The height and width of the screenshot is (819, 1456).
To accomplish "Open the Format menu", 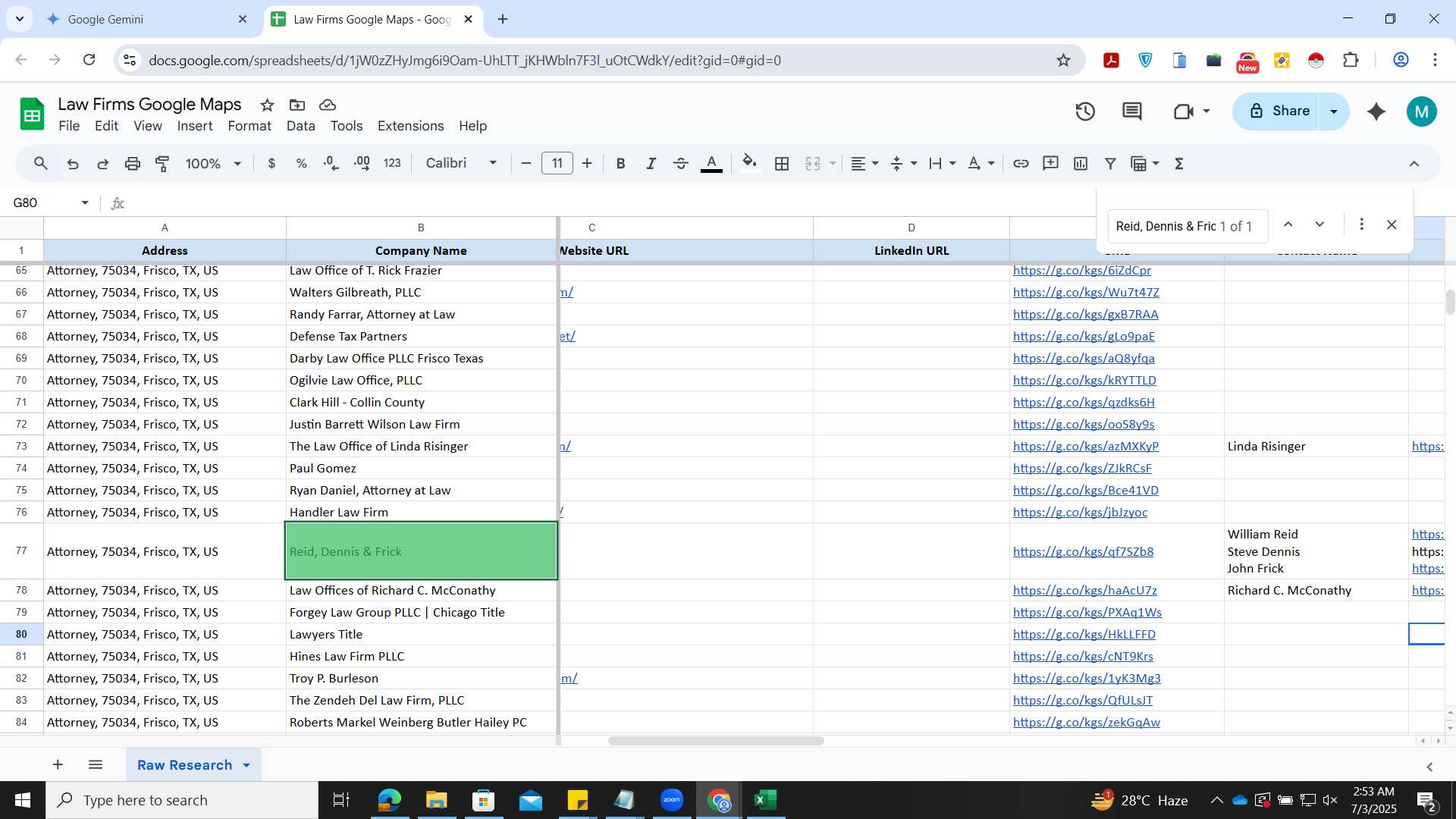I will [249, 126].
